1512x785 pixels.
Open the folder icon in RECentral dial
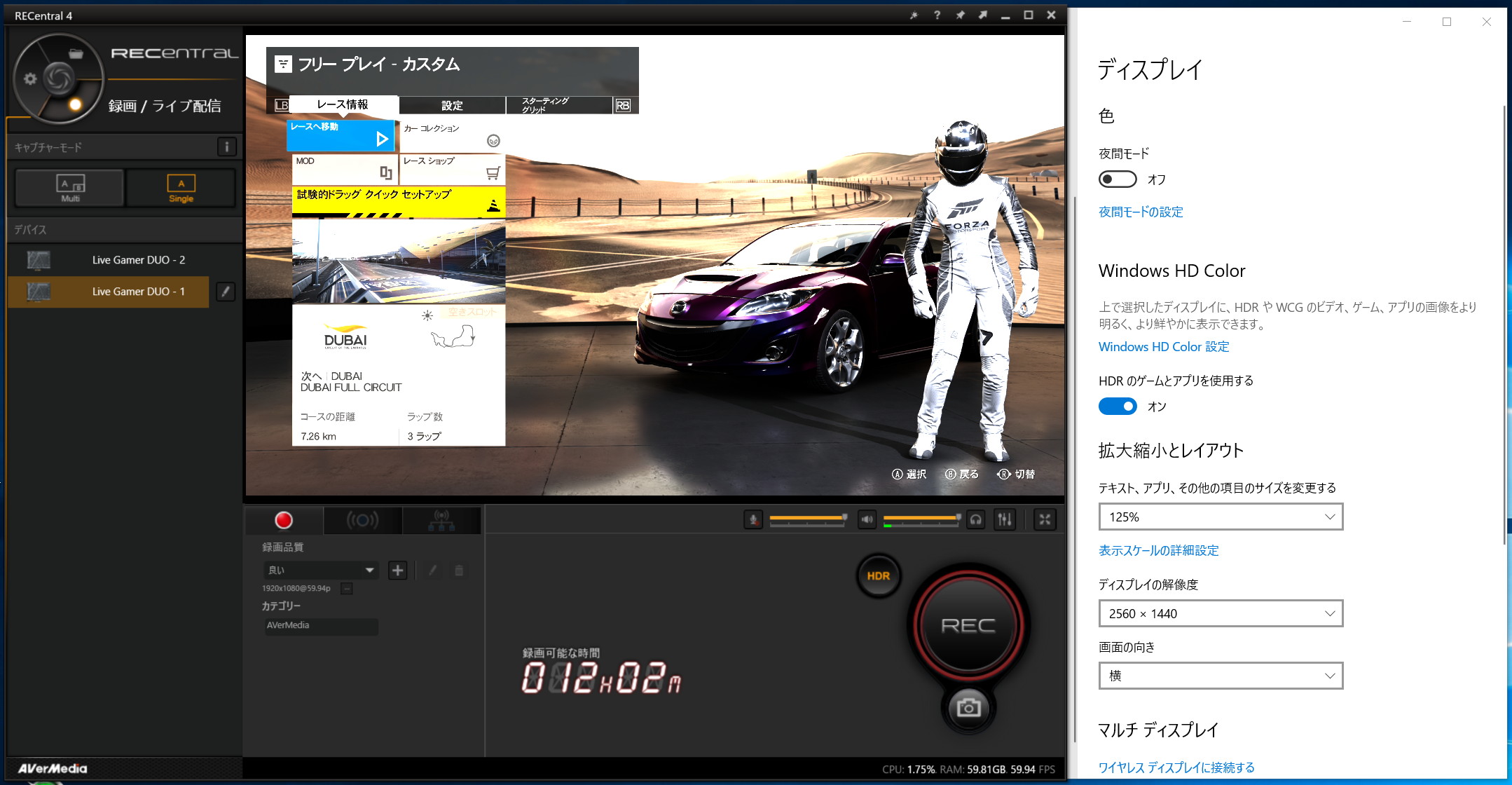click(x=76, y=54)
